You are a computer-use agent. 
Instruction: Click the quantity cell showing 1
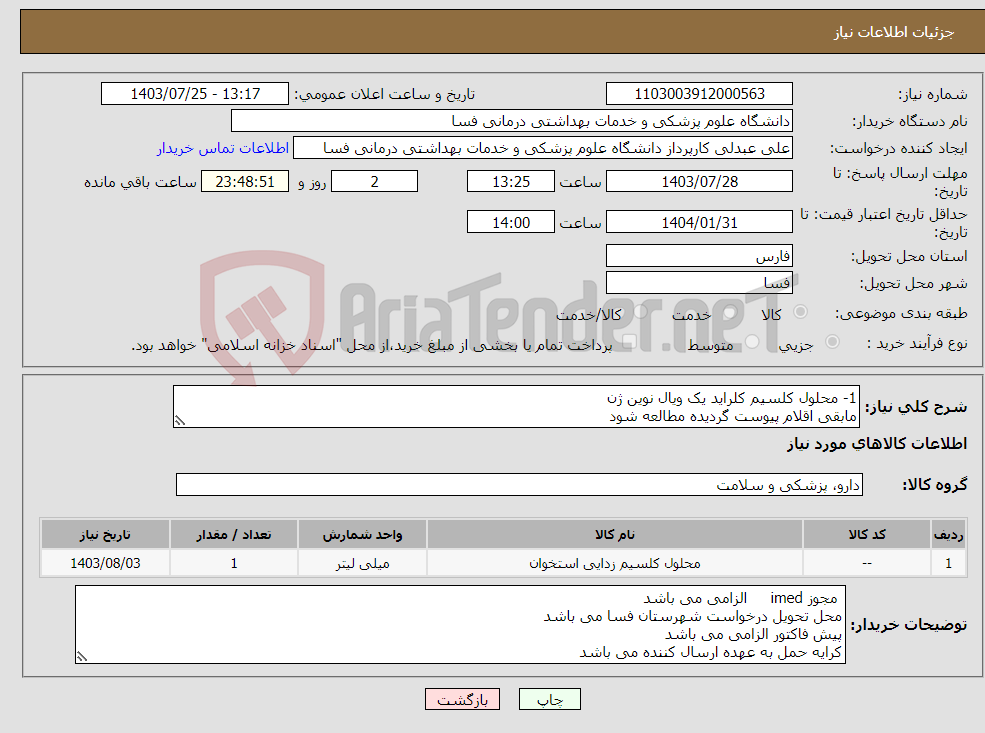tap(234, 563)
